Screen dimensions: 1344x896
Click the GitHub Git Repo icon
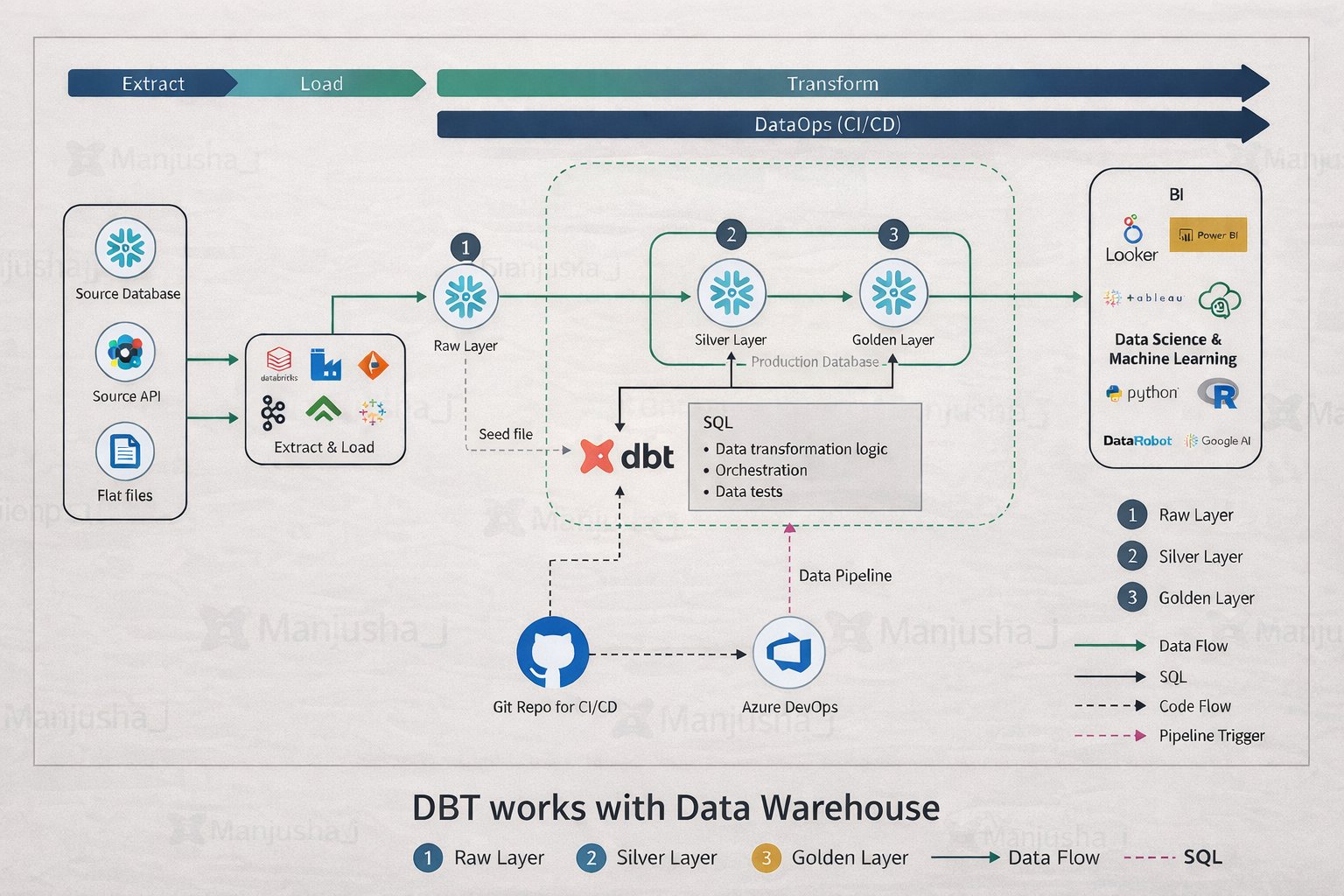click(x=553, y=653)
